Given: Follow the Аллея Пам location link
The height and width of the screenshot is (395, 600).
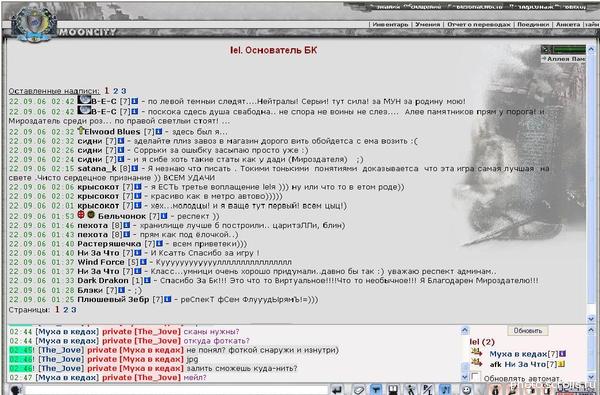Looking at the screenshot, I should pyautogui.click(x=563, y=59).
